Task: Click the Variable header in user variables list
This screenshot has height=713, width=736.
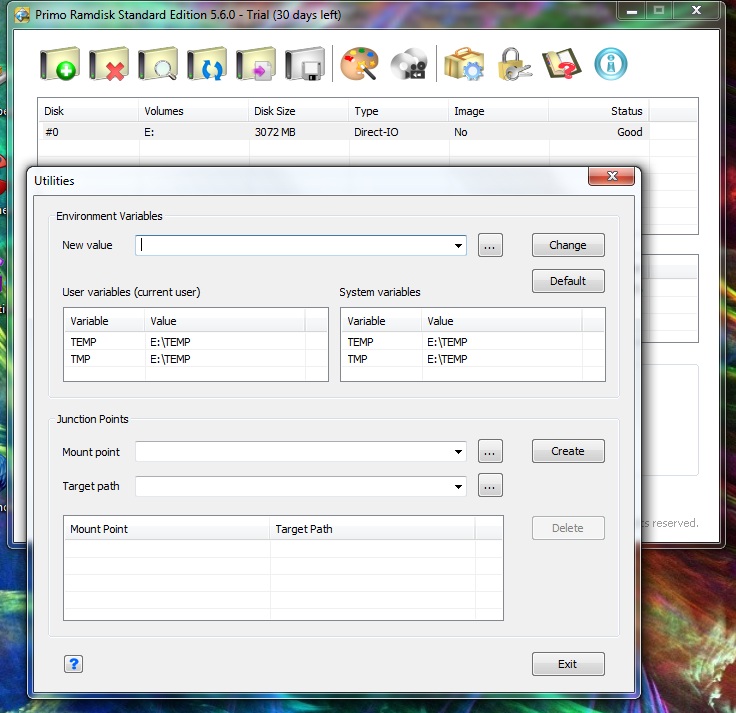Action: 104,321
